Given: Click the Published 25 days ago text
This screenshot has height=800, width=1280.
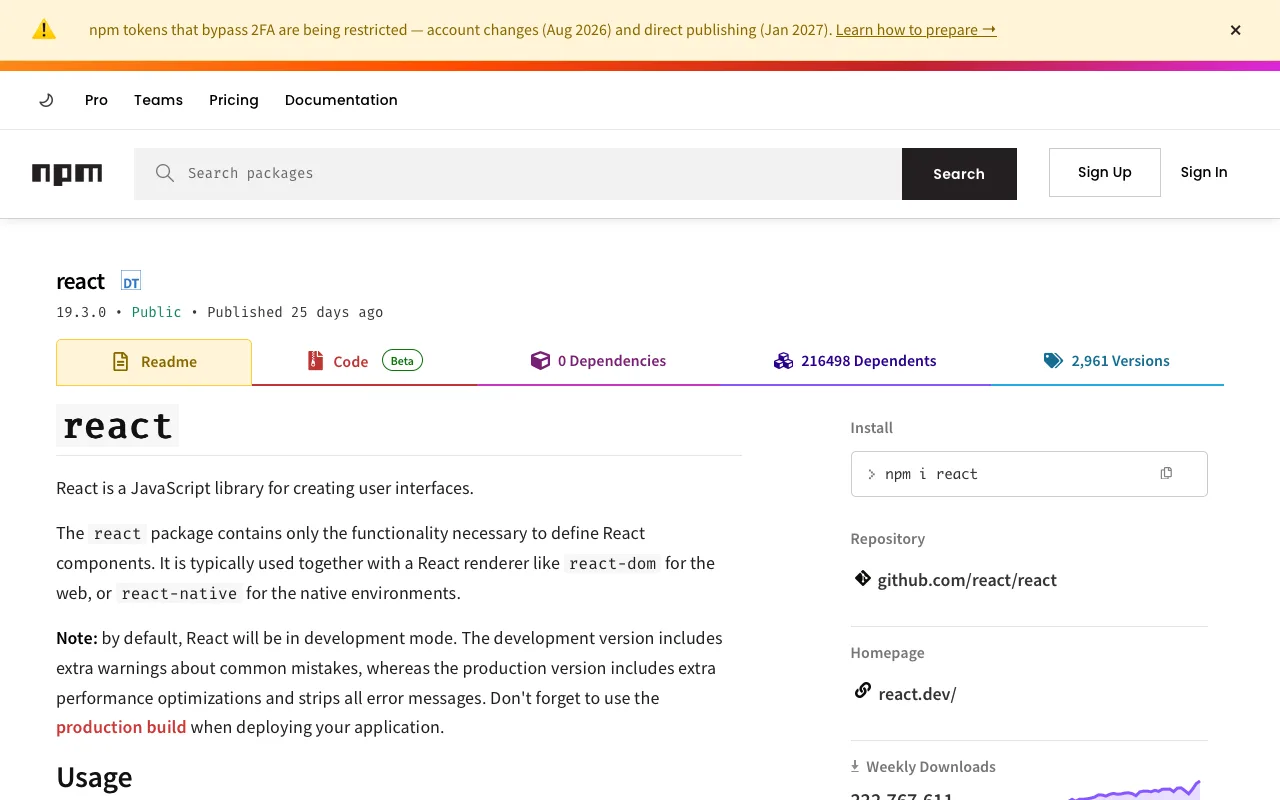Looking at the screenshot, I should [295, 312].
